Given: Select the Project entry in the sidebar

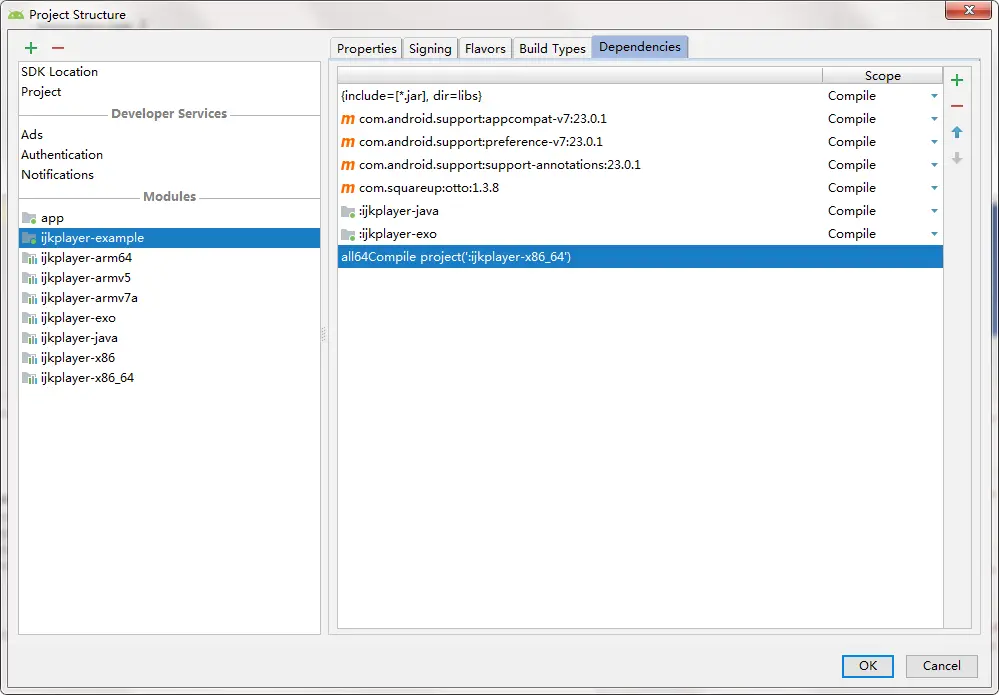Looking at the screenshot, I should pyautogui.click(x=169, y=92).
